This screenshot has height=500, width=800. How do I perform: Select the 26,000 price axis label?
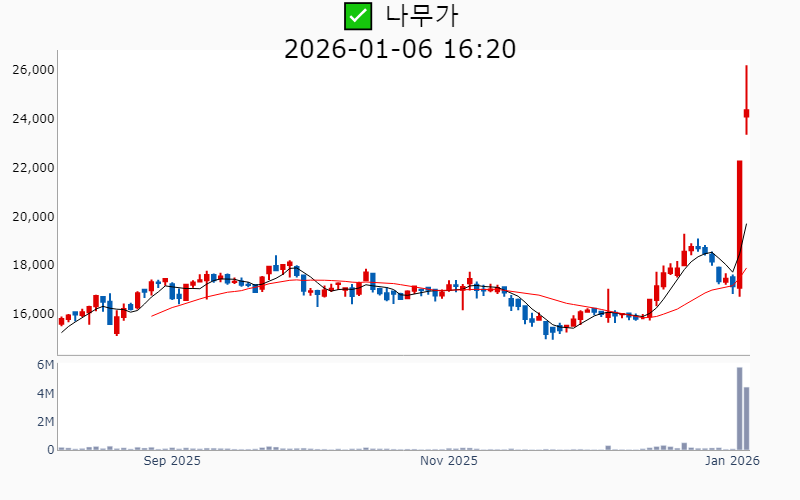tap(32, 70)
